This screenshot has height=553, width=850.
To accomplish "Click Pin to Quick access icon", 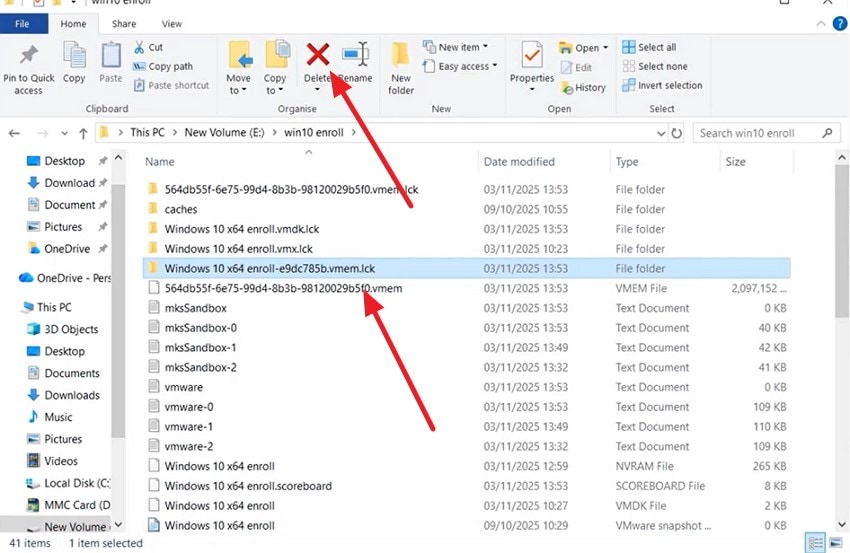I will coord(29,55).
